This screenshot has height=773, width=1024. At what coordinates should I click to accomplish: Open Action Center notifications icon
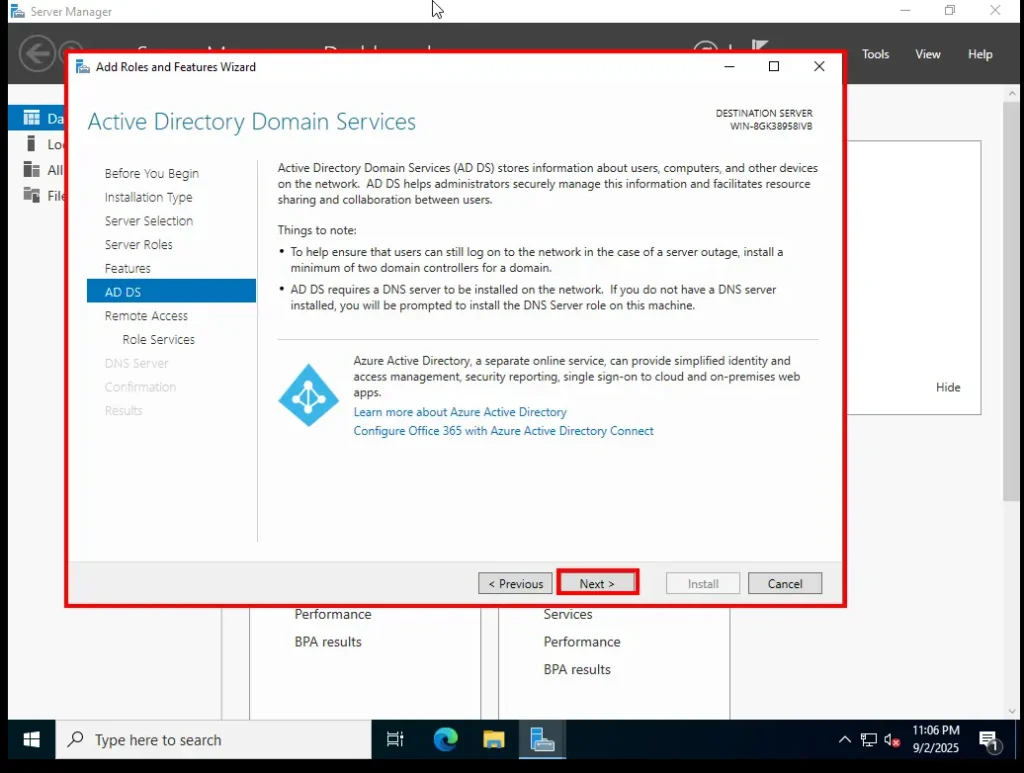click(x=989, y=740)
